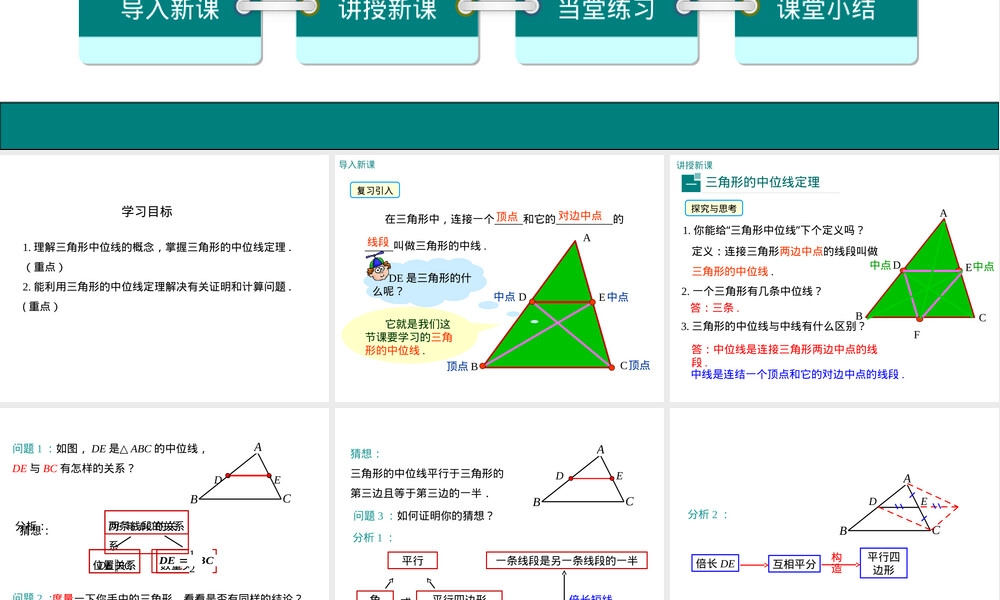Image resolution: width=1000 pixels, height=600 pixels.
Task: Open the 猜想 slide thumbnail
Action: [x=499, y=504]
